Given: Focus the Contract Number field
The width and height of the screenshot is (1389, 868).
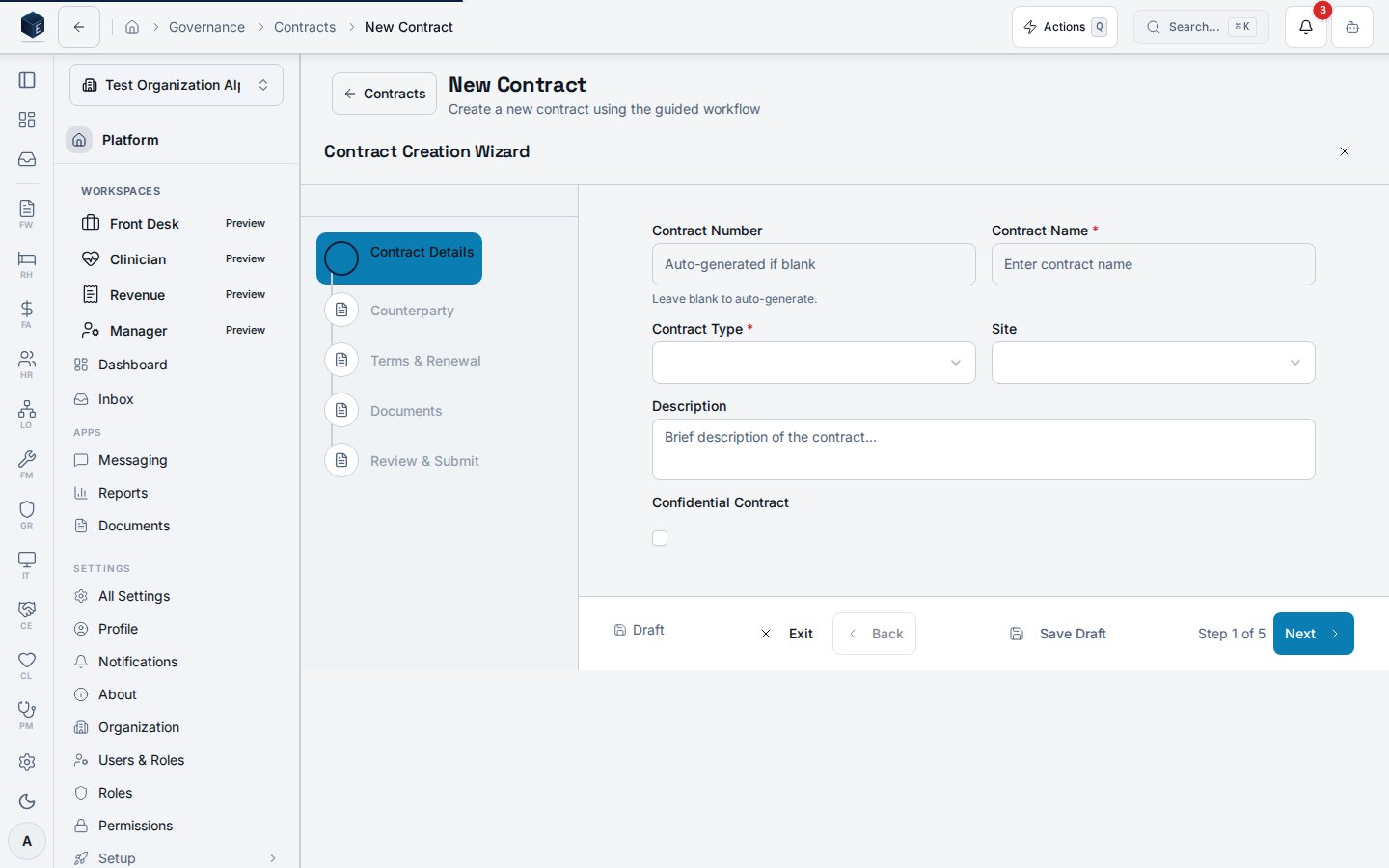Looking at the screenshot, I should pyautogui.click(x=814, y=264).
